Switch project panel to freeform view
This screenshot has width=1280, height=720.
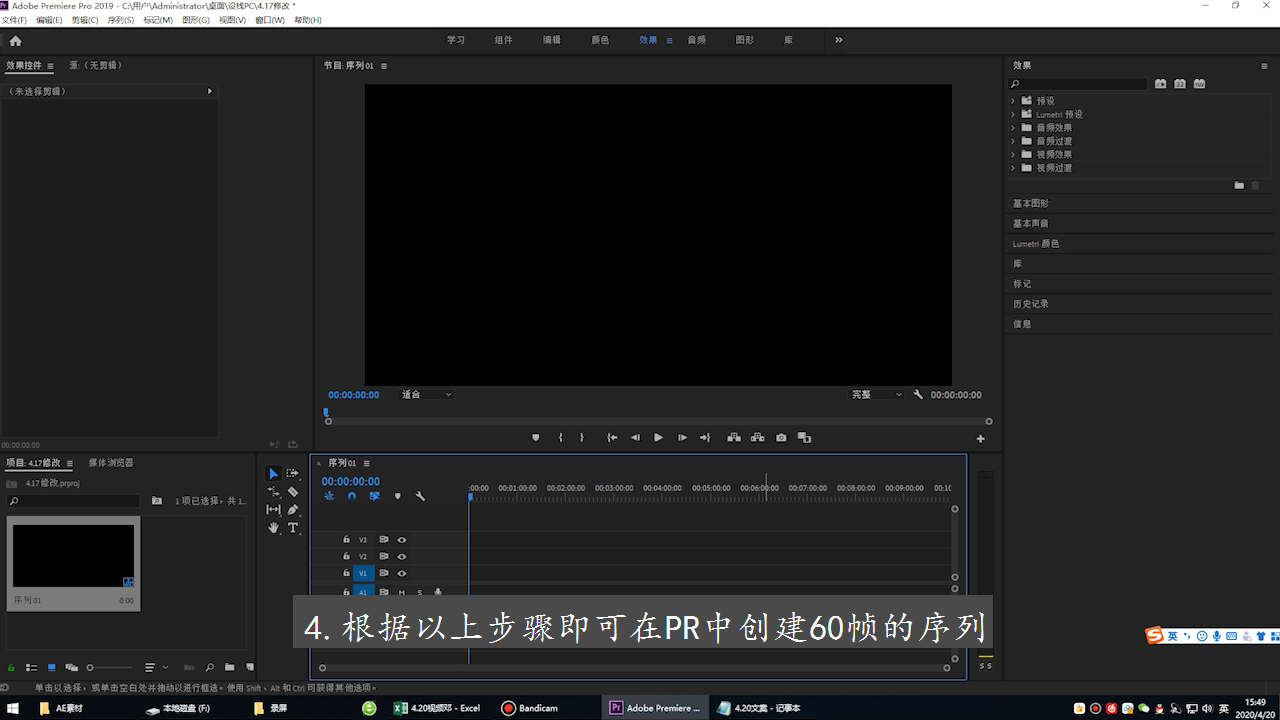point(71,667)
